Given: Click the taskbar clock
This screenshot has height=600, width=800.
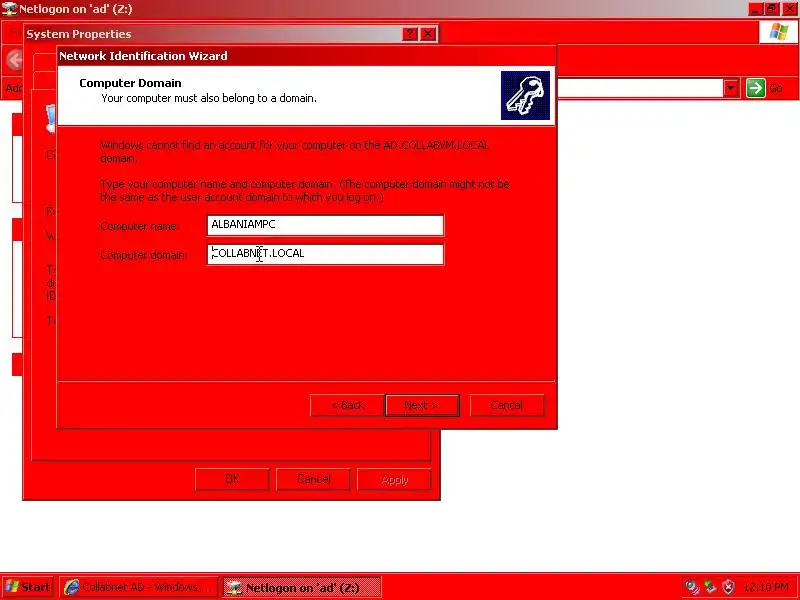Looking at the screenshot, I should click(766, 587).
